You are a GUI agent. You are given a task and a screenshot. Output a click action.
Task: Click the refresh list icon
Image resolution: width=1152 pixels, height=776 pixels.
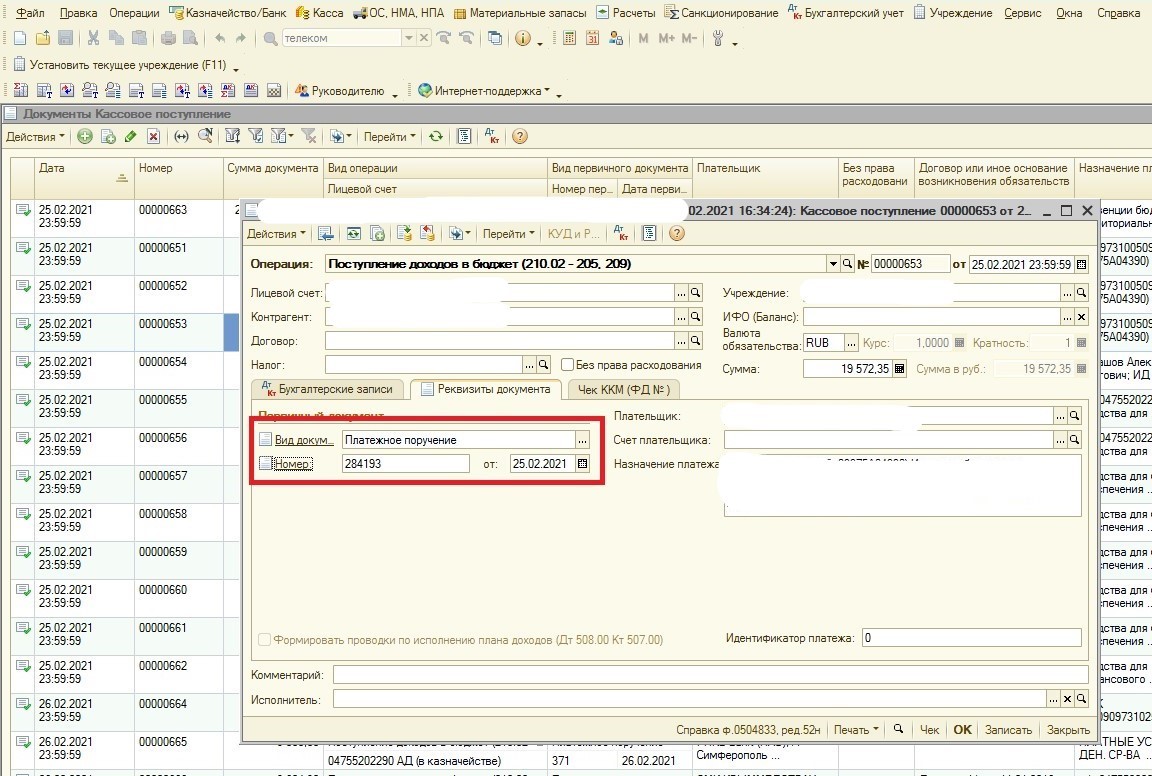click(x=435, y=137)
